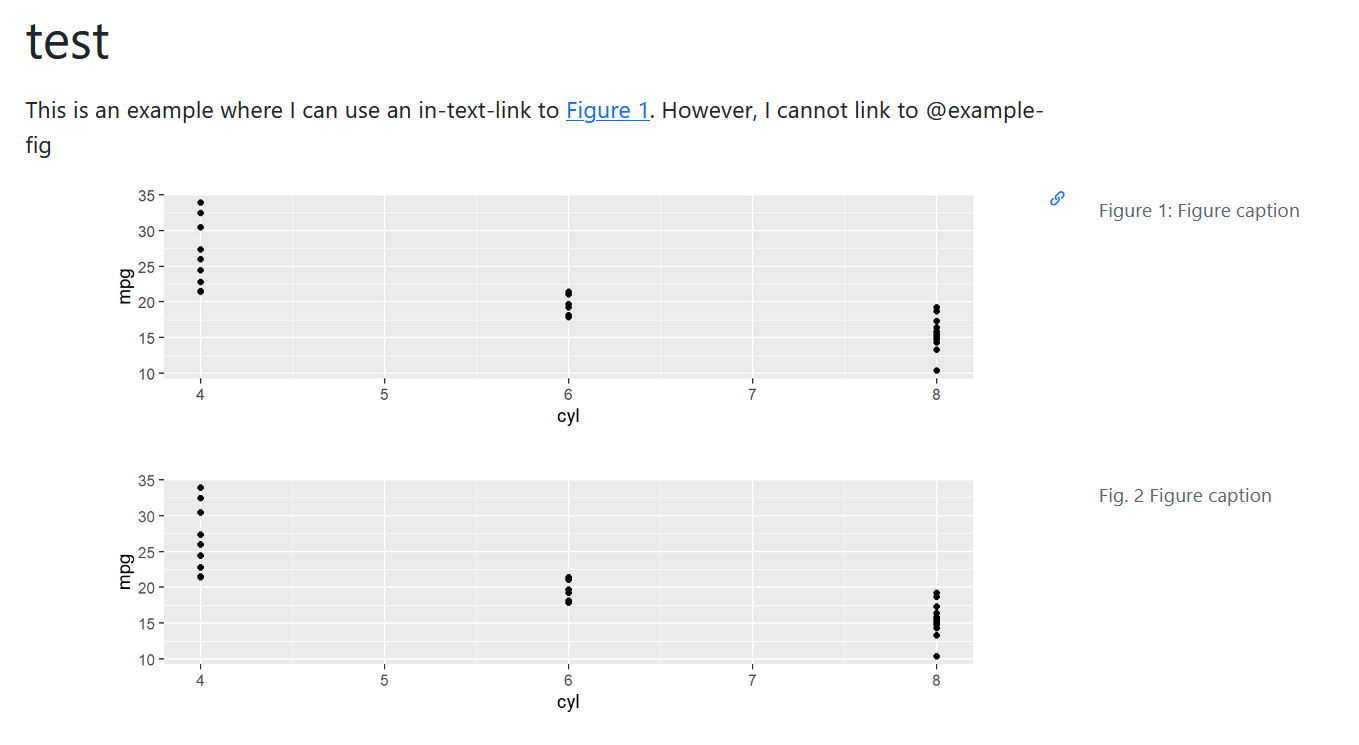Select the "Figure 1: Figure caption" text
Viewport: 1359px width, 745px height.
1199,210
